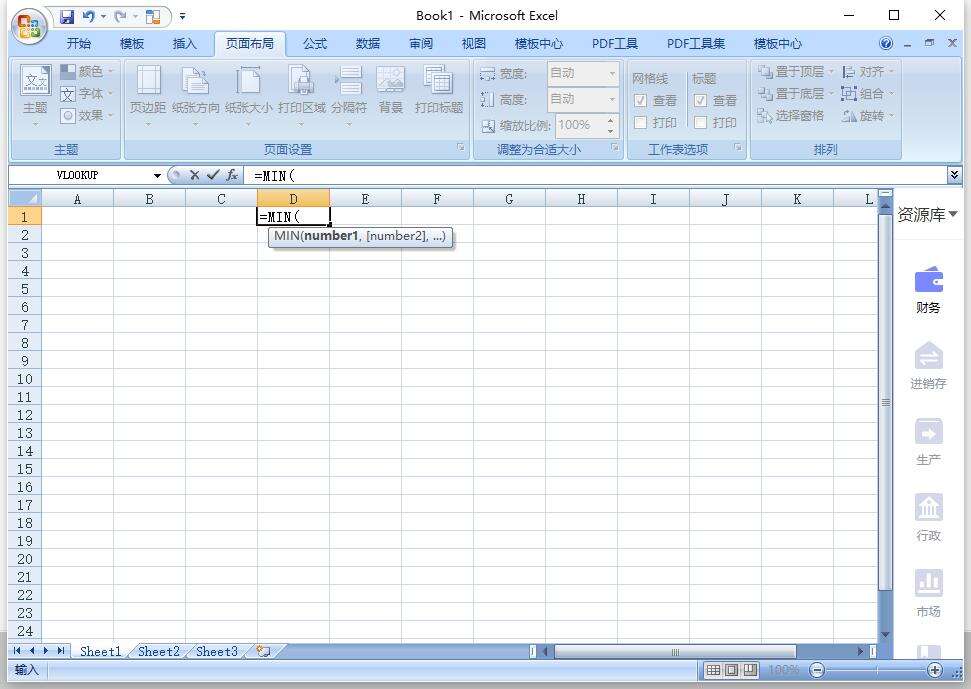The height and width of the screenshot is (689, 971).
Task: Toggle 标题 查看 headings view checkbox
Action: pyautogui.click(x=700, y=100)
